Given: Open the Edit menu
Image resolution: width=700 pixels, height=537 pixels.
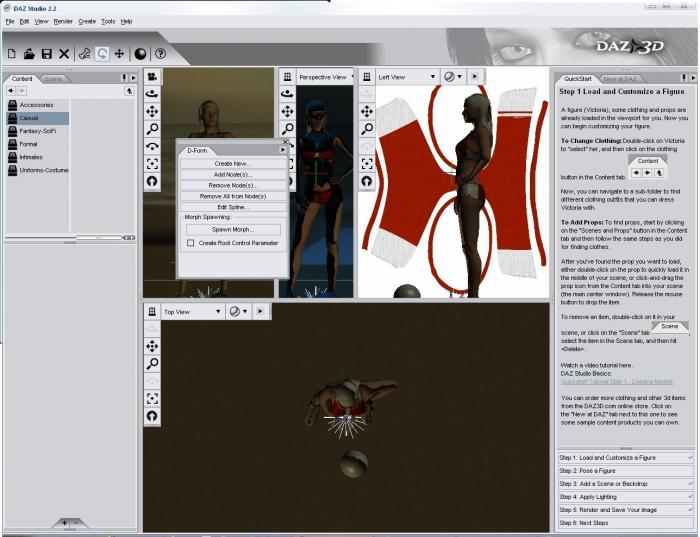Looking at the screenshot, I should pyautogui.click(x=24, y=21).
